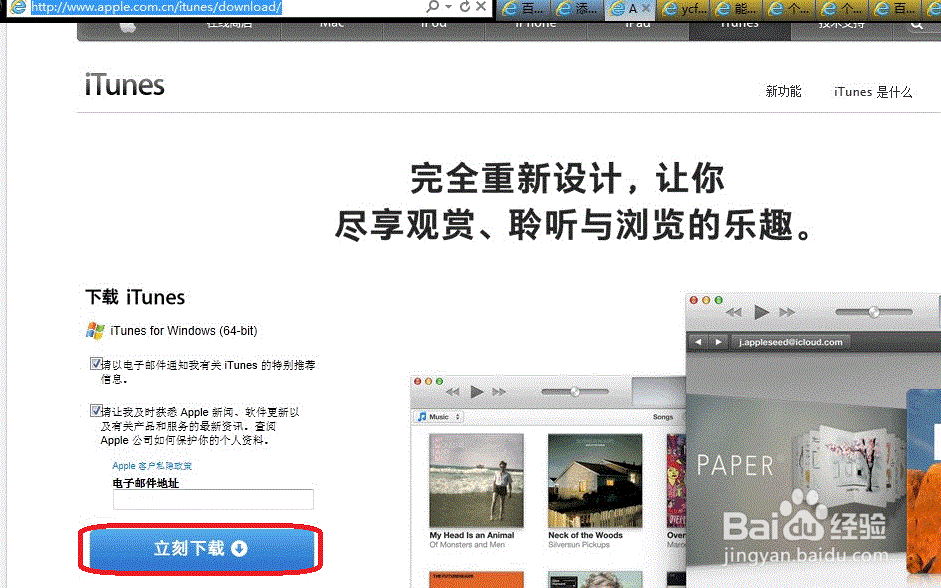Open the Apple 客户私隐政策 link
This screenshot has width=941, height=588.
point(152,466)
